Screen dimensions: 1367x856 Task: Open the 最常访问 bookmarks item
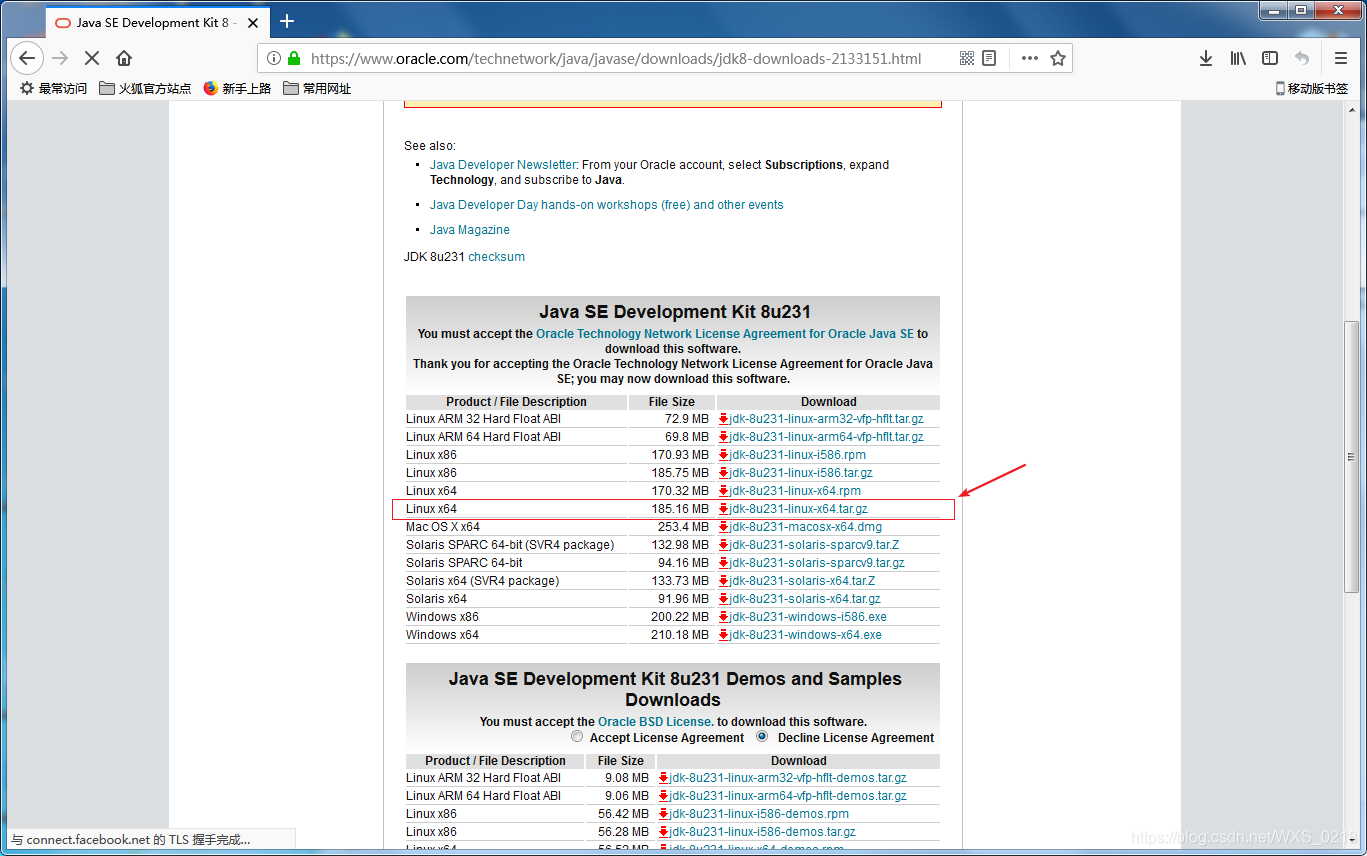pyautogui.click(x=54, y=88)
